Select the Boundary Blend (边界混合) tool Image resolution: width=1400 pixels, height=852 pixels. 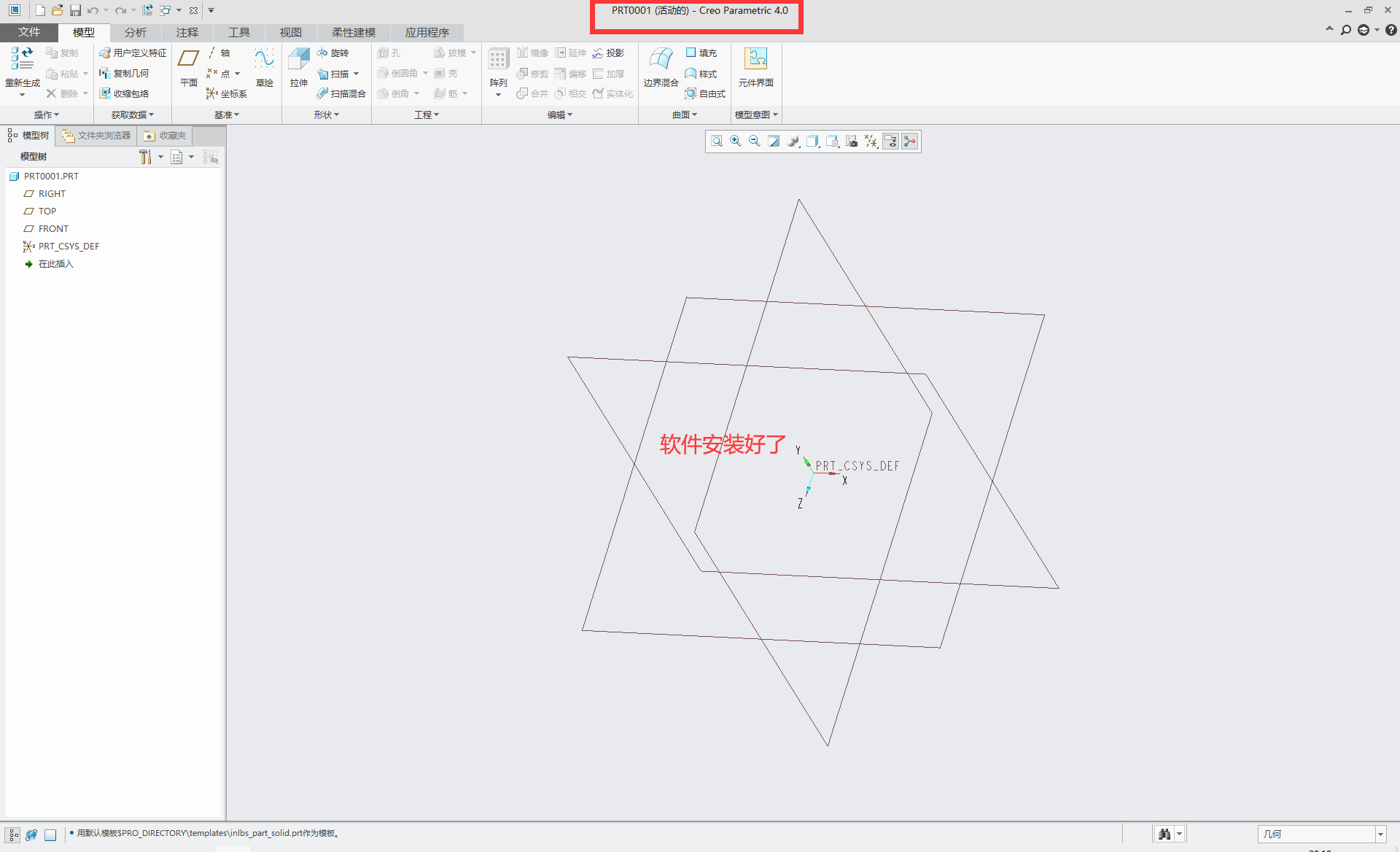click(x=661, y=60)
